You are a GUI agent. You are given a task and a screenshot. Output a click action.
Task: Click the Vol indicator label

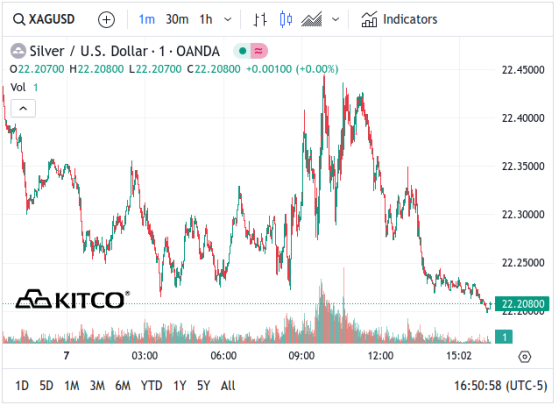pos(18,87)
